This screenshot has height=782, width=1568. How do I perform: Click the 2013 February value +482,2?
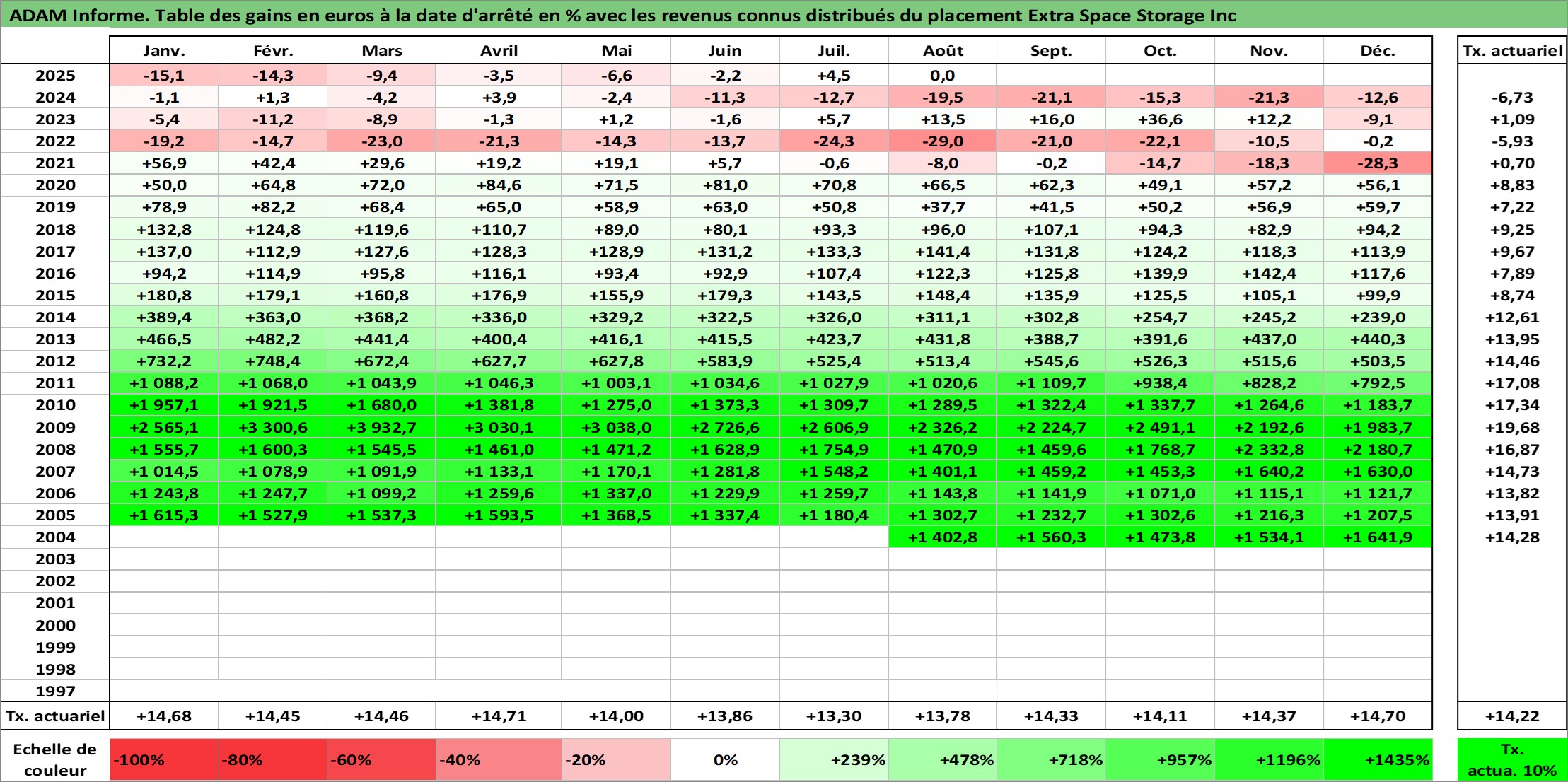coord(273,339)
